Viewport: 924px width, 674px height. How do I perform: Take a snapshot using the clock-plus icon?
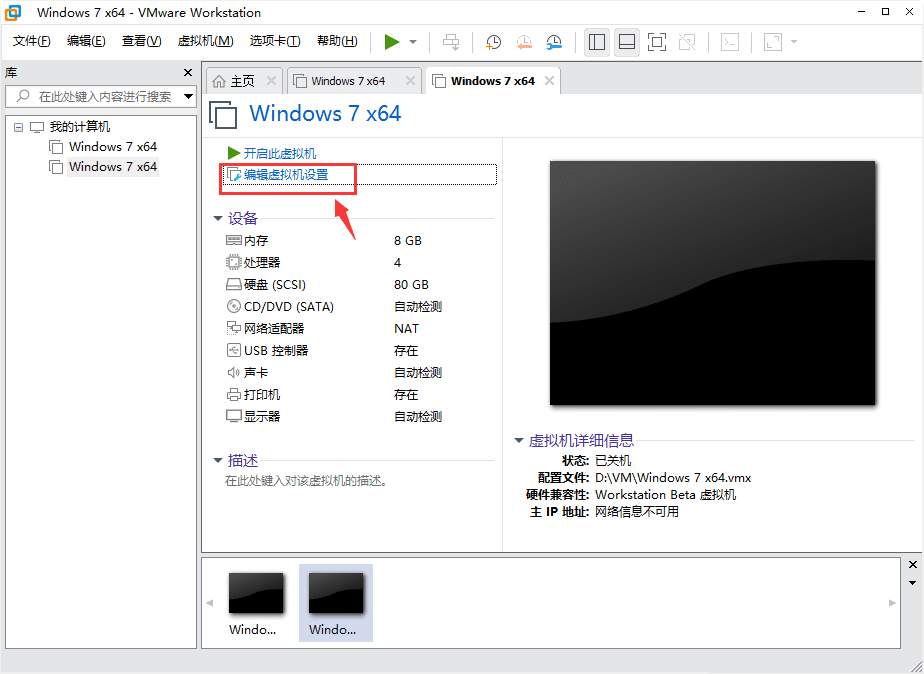pyautogui.click(x=493, y=42)
